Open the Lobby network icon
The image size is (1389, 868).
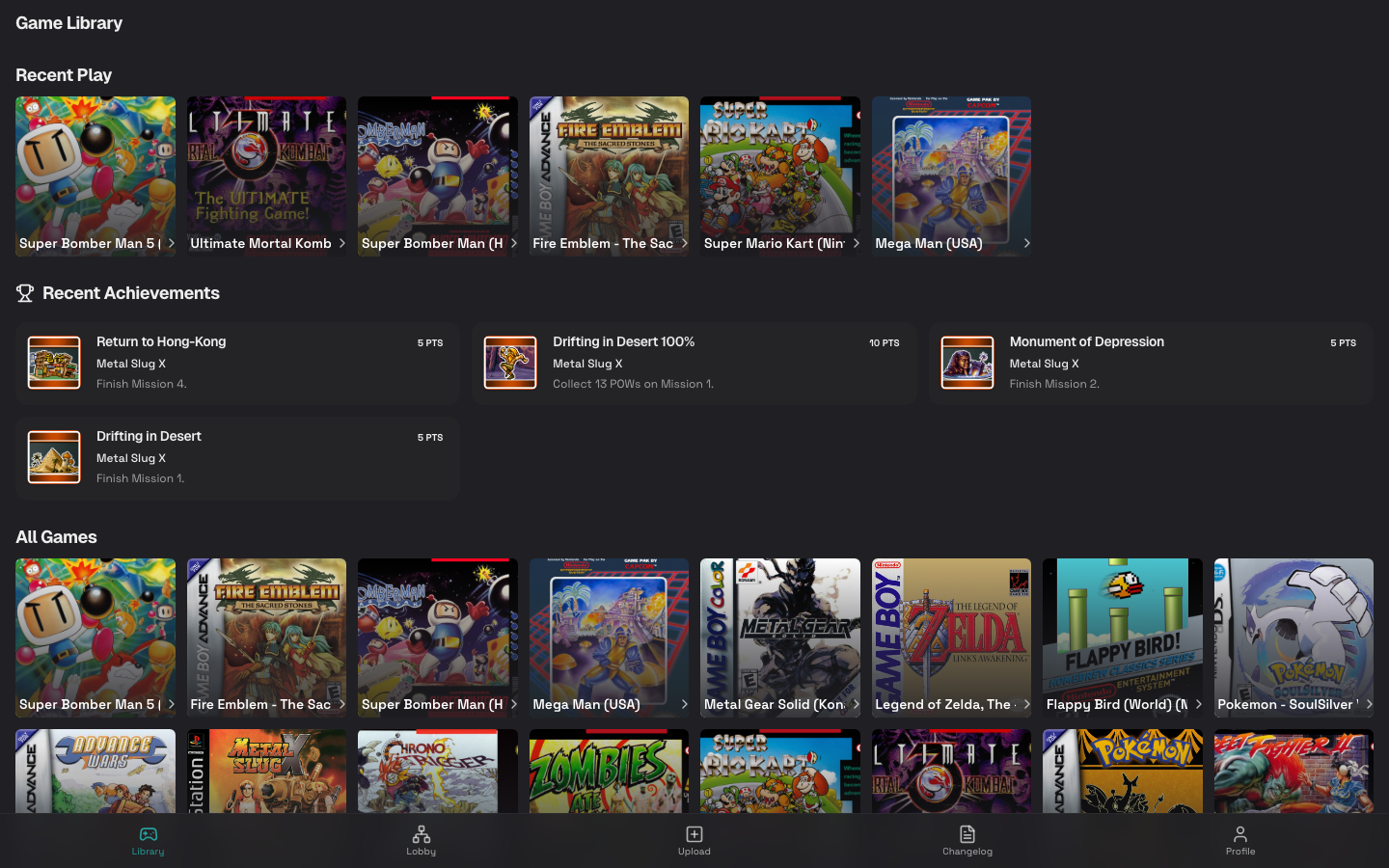pyautogui.click(x=421, y=834)
